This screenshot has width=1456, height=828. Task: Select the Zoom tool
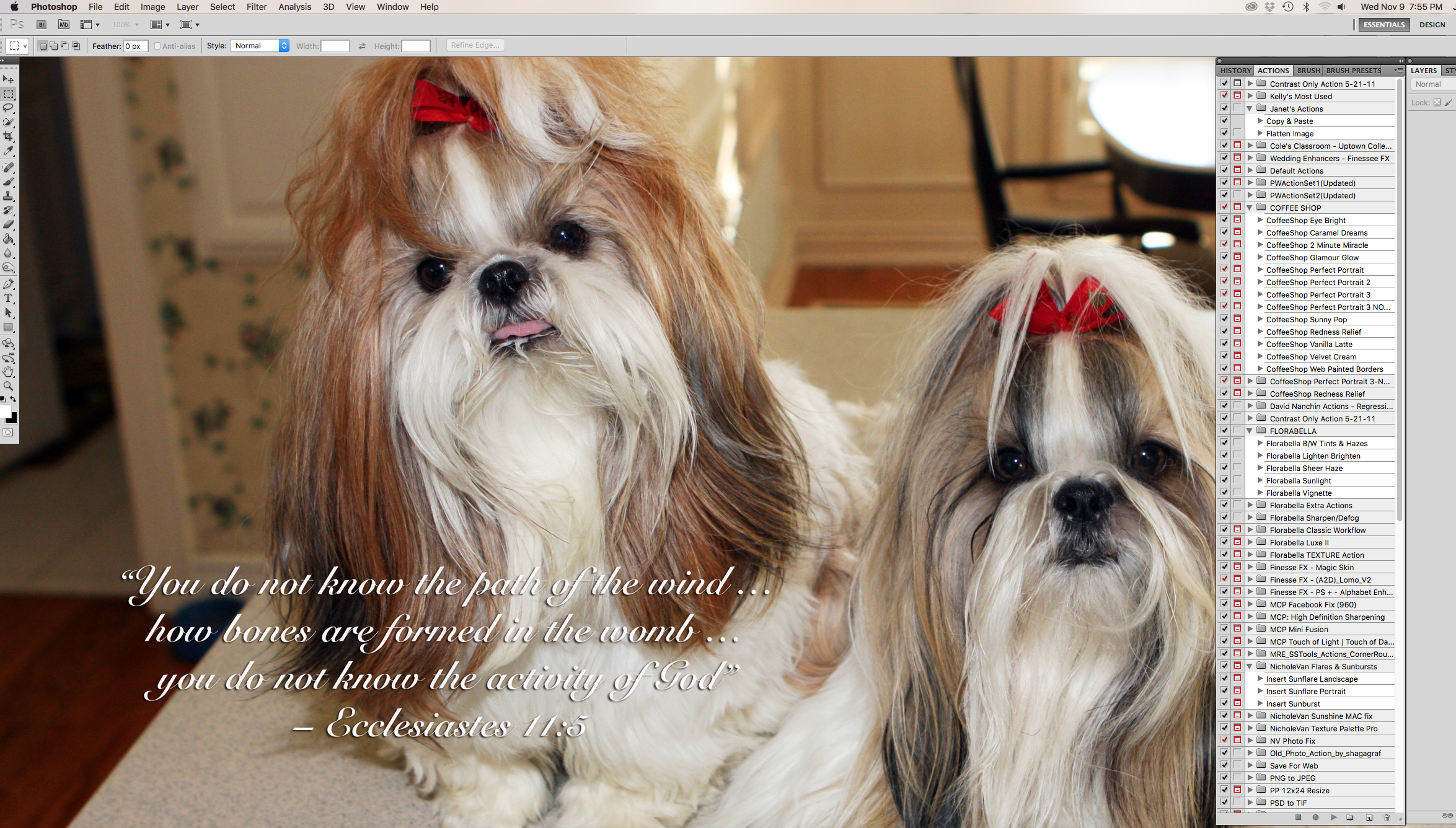[x=8, y=386]
